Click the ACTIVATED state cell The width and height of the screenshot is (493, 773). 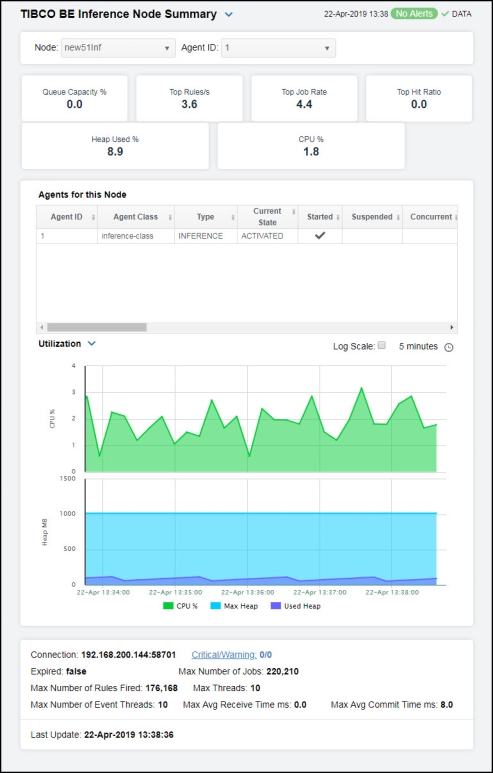point(268,236)
